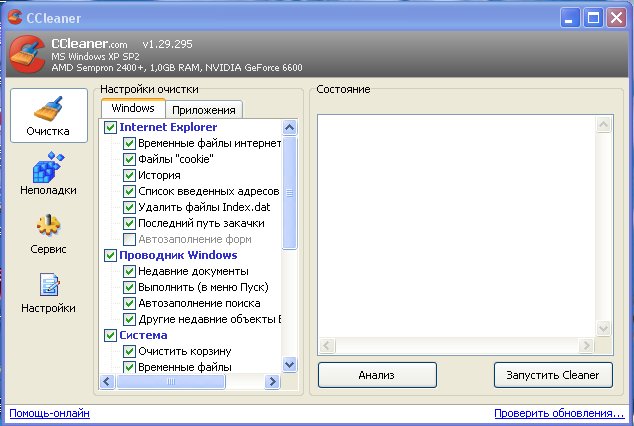Maximize the CCleaner window

593,18
